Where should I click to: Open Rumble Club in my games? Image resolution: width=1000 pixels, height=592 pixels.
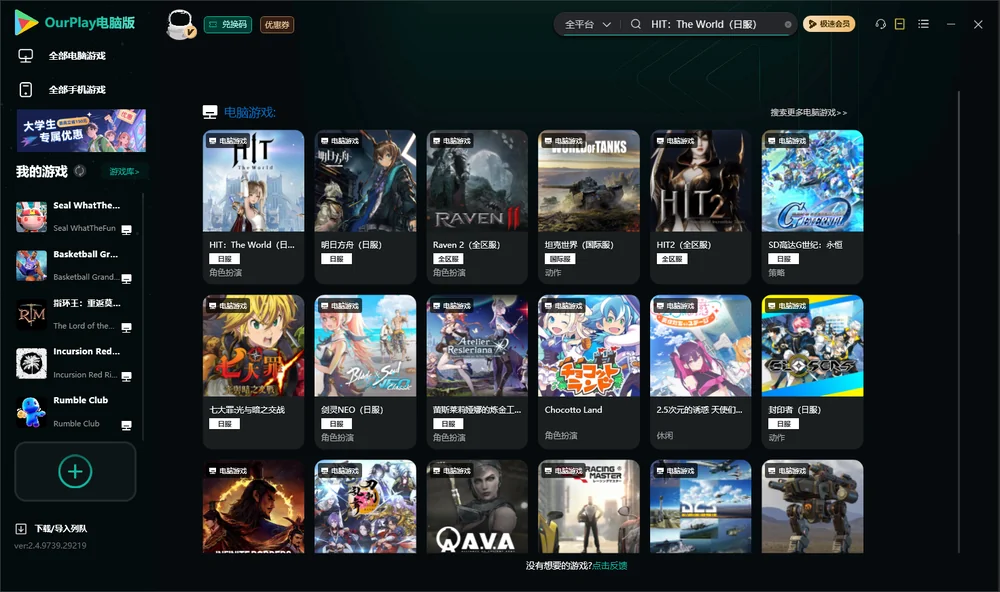75,412
